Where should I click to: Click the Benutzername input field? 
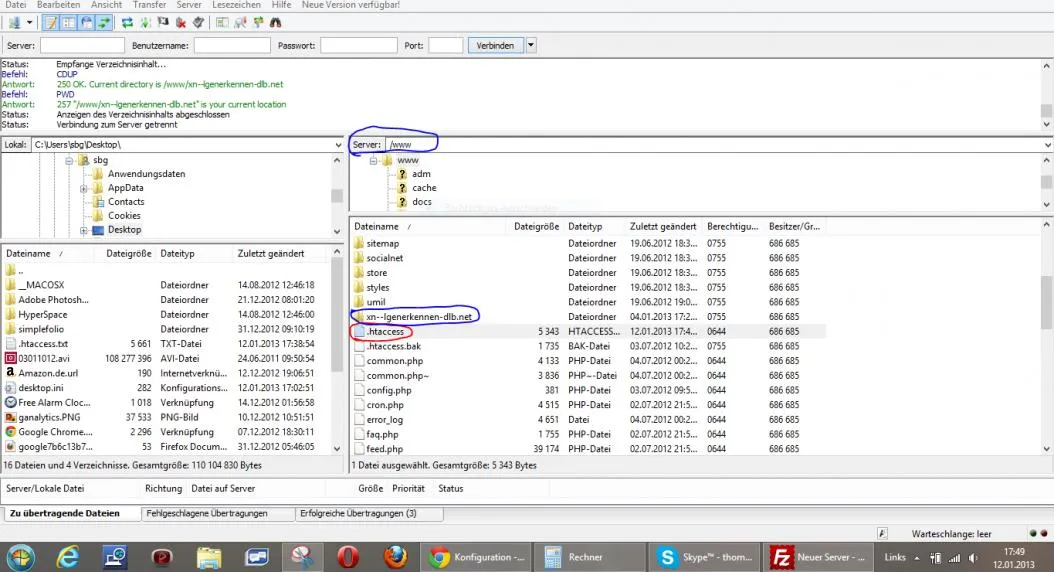click(x=232, y=46)
